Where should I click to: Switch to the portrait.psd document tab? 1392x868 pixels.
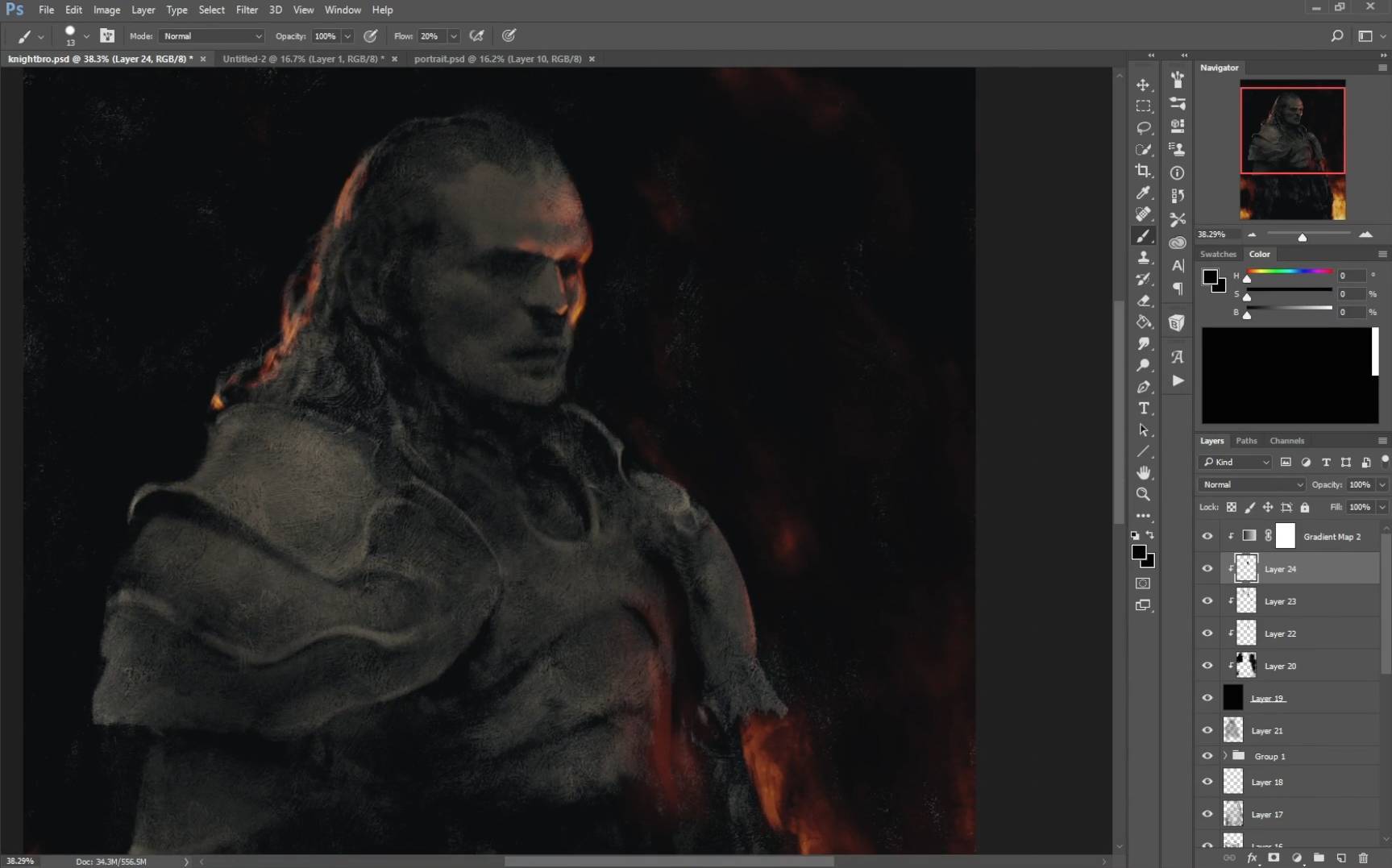point(497,59)
